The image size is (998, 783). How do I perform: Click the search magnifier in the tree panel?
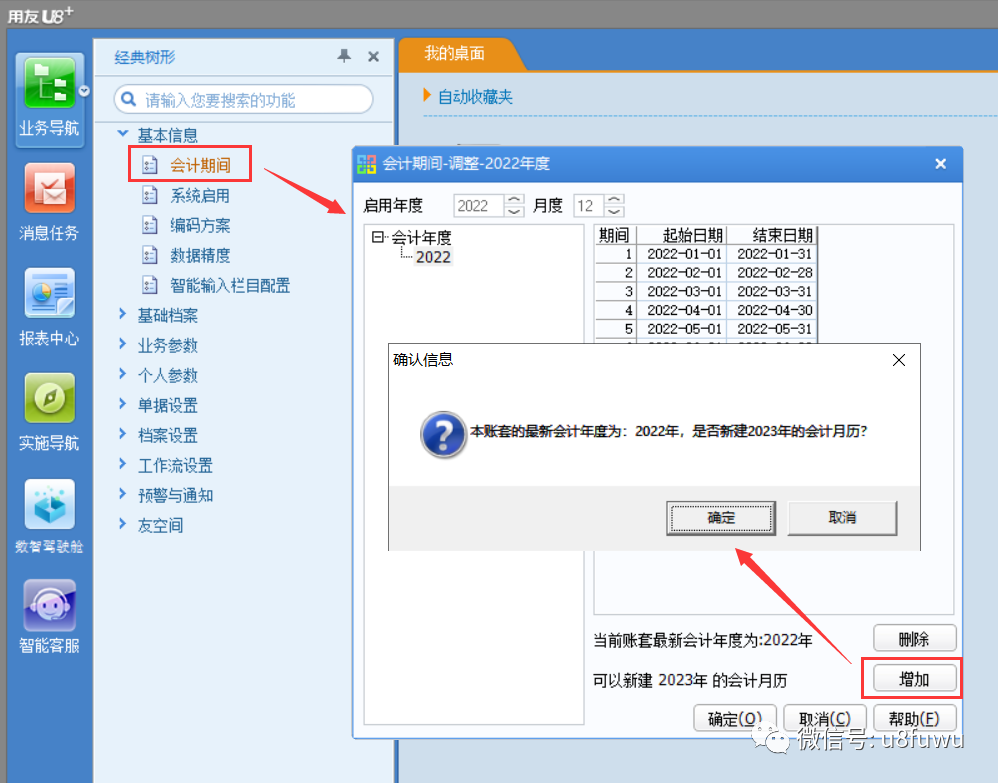(126, 101)
